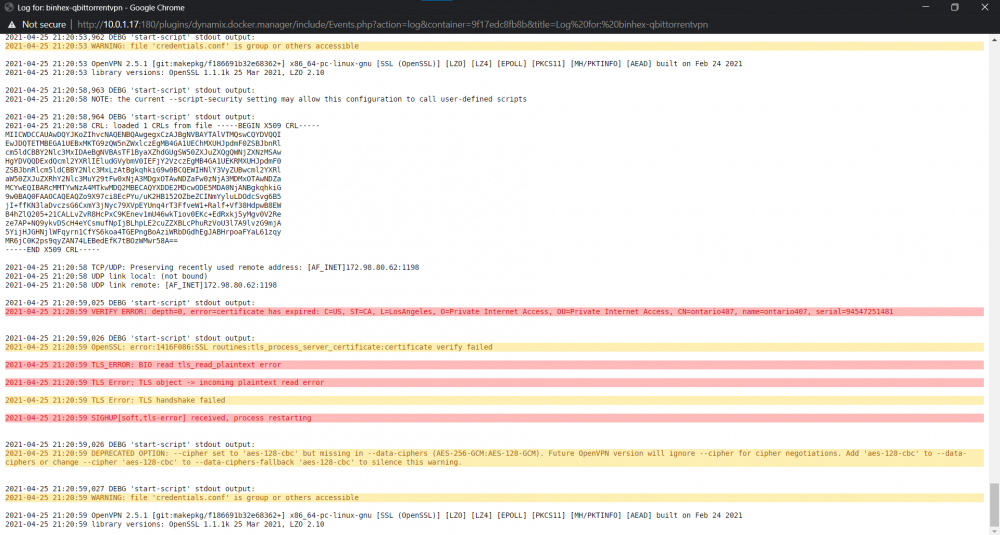Select 'TLS object -> incoming plaintext read error' line

click(x=494, y=383)
